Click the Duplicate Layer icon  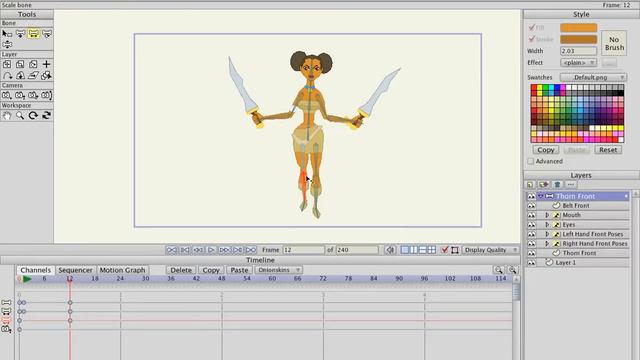click(x=544, y=185)
